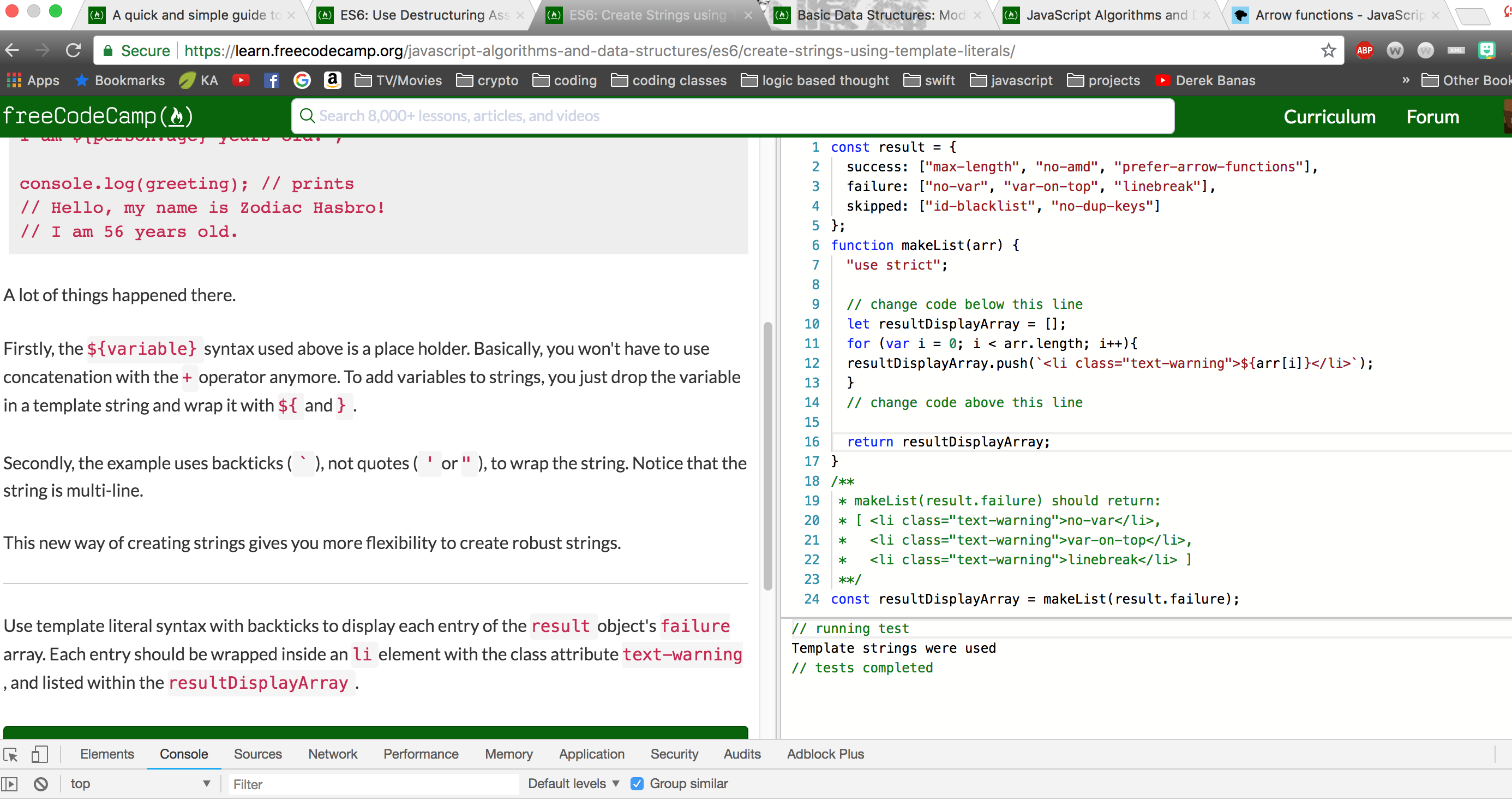This screenshot has height=799, width=1512.
Task: Switch to the Sources DevTools tab
Action: 257,754
